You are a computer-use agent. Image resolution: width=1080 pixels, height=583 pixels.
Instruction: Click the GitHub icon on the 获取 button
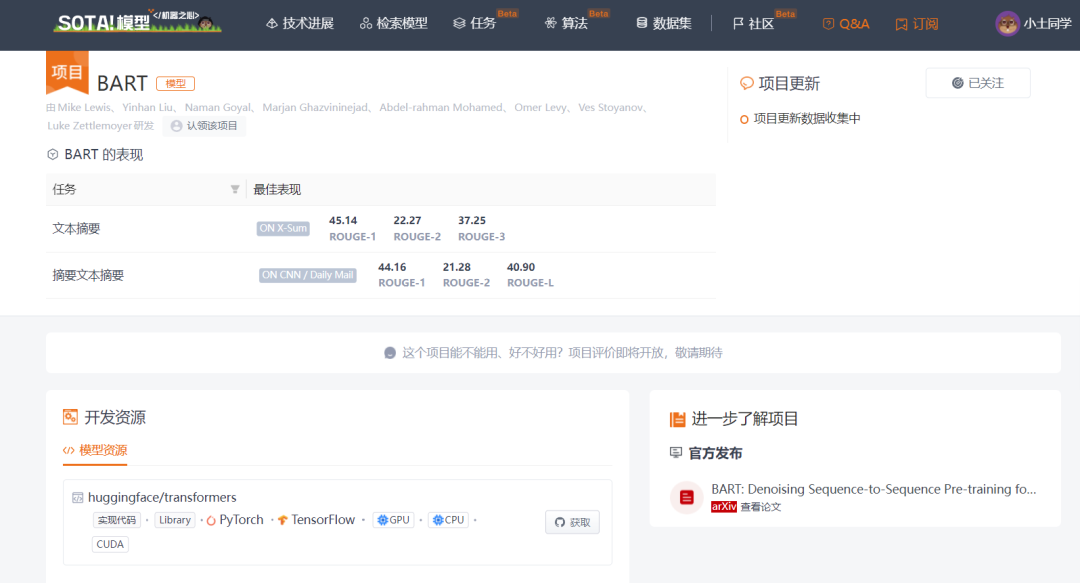click(x=561, y=521)
